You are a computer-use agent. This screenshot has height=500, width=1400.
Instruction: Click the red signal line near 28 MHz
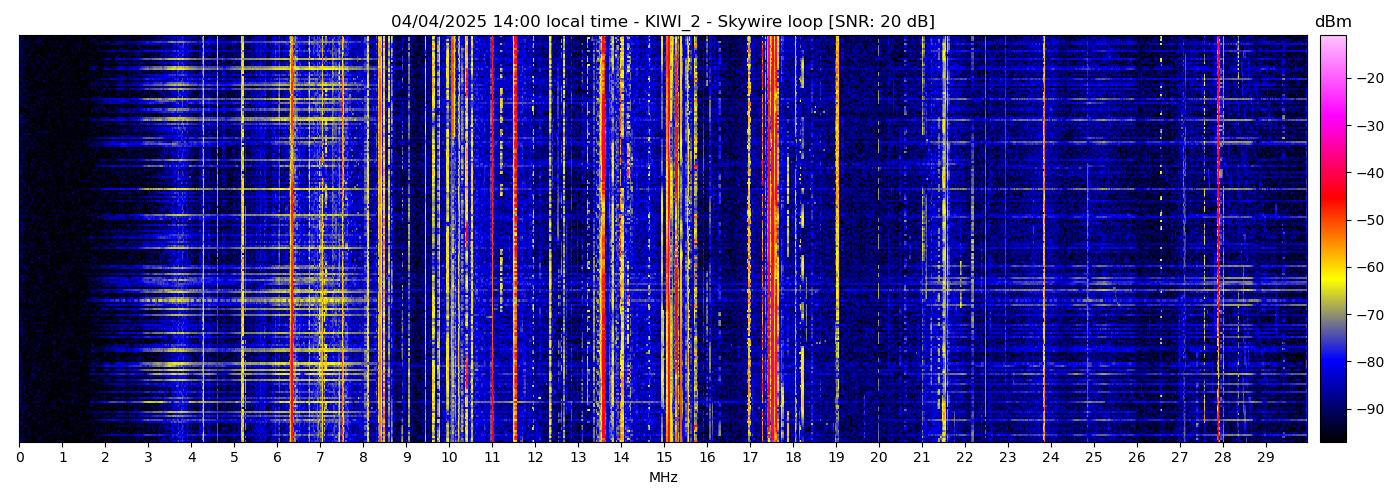pos(1219,240)
